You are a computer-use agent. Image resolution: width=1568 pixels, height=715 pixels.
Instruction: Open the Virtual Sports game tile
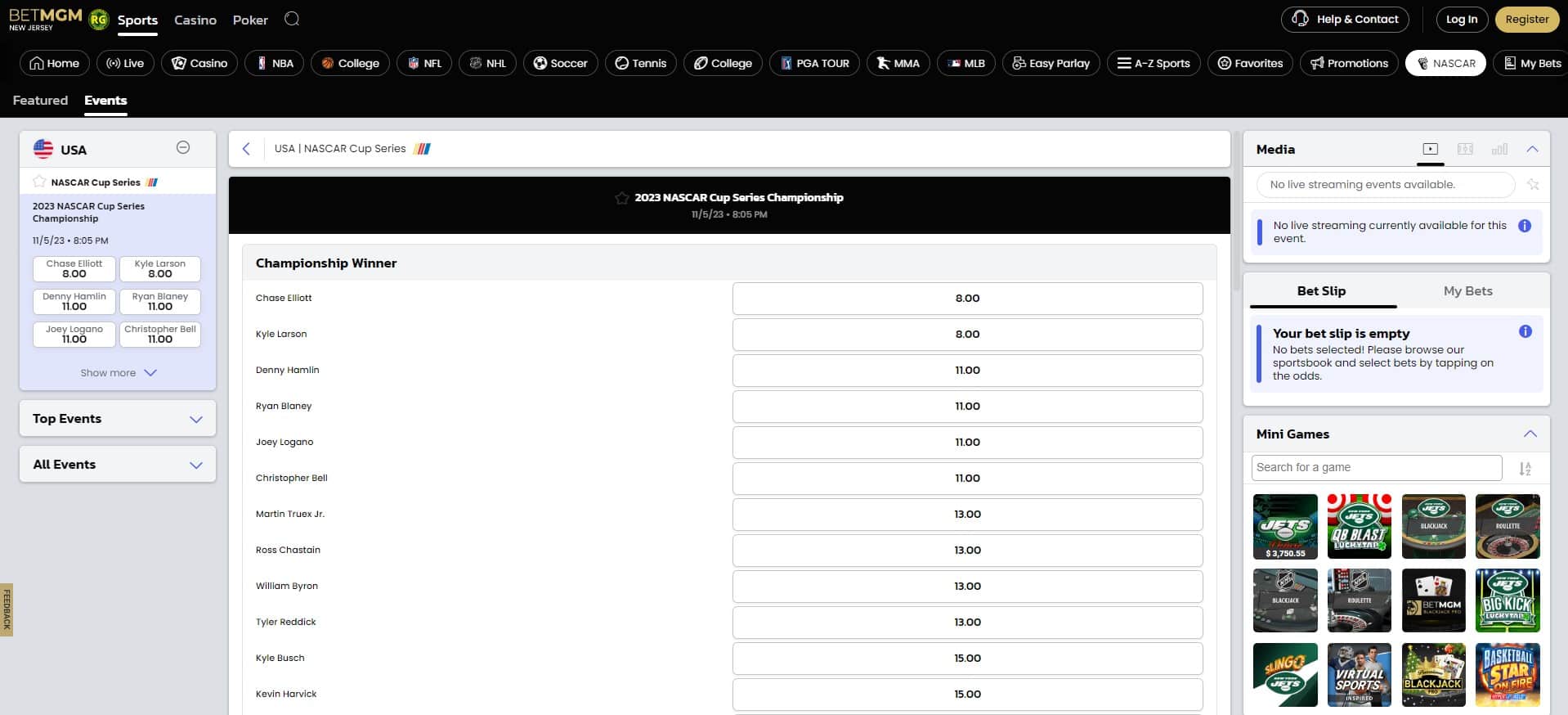[1360, 675]
